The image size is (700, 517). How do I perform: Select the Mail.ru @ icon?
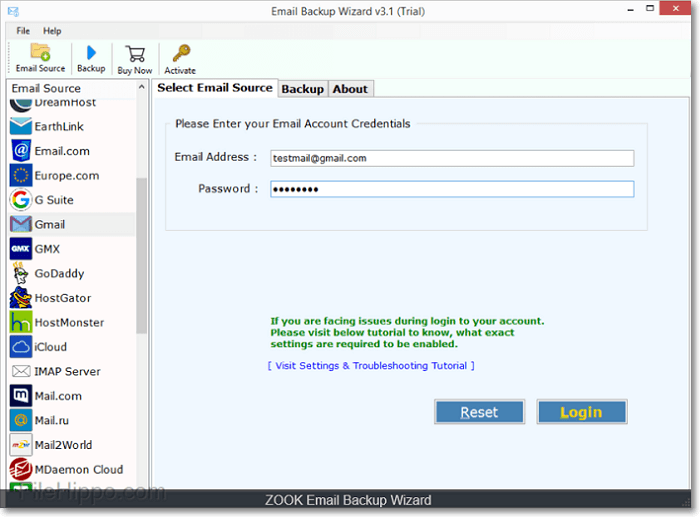point(21,420)
